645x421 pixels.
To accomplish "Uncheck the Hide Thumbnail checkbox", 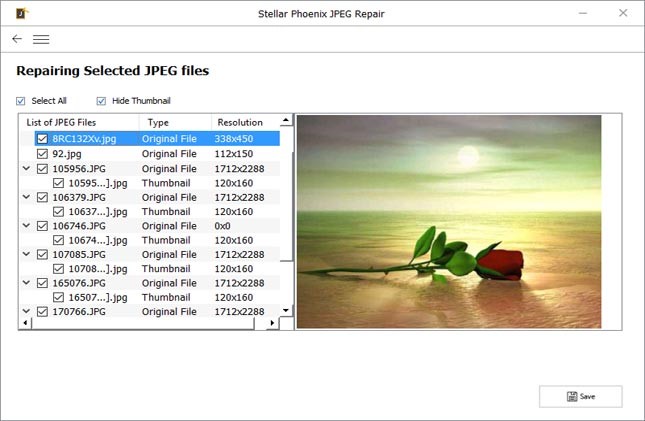I will pos(101,101).
